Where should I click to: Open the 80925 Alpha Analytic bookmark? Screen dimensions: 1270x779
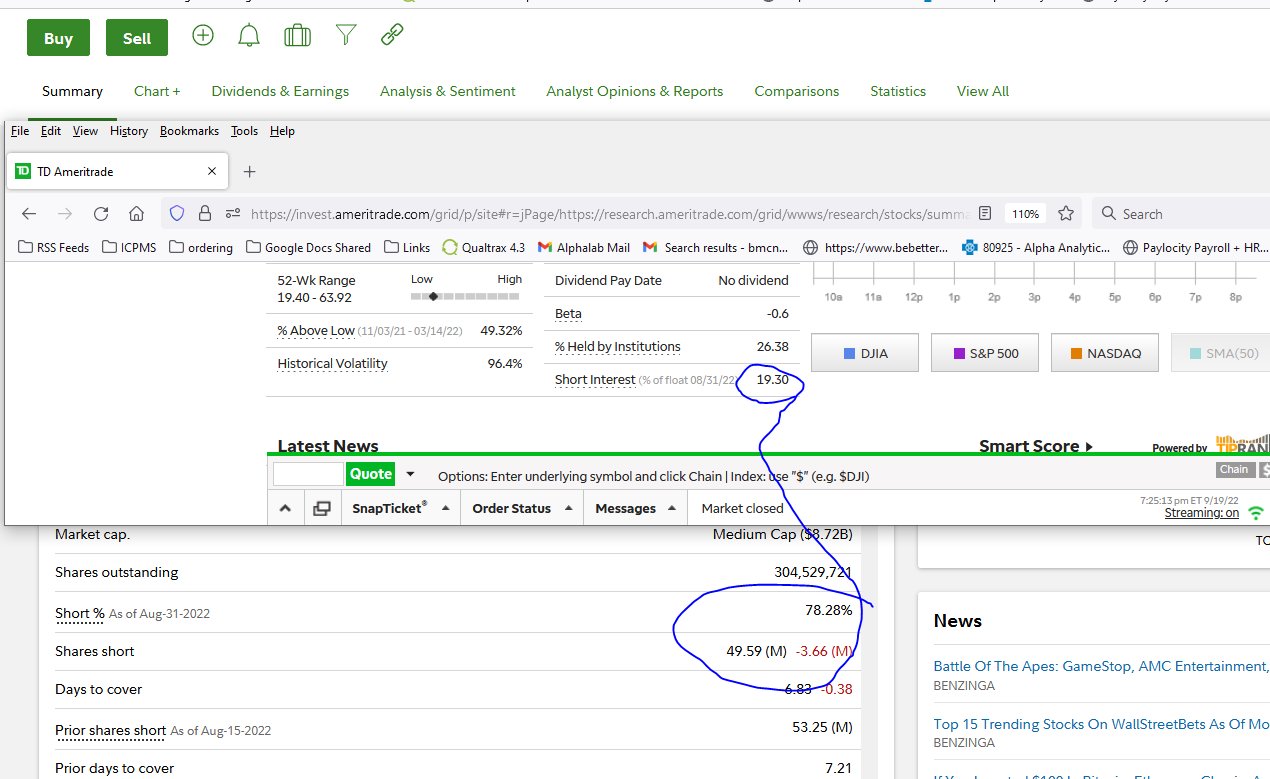1036,247
